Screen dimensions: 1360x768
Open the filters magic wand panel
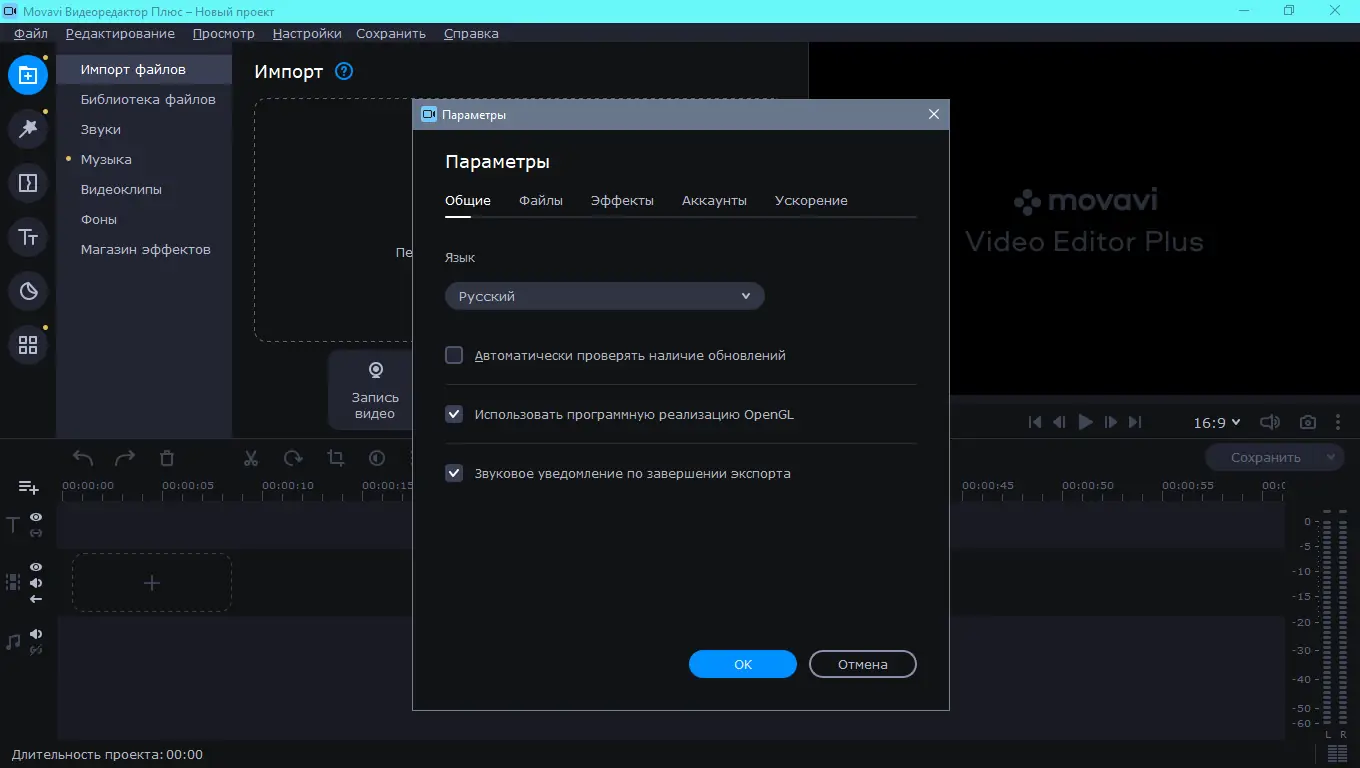click(28, 129)
